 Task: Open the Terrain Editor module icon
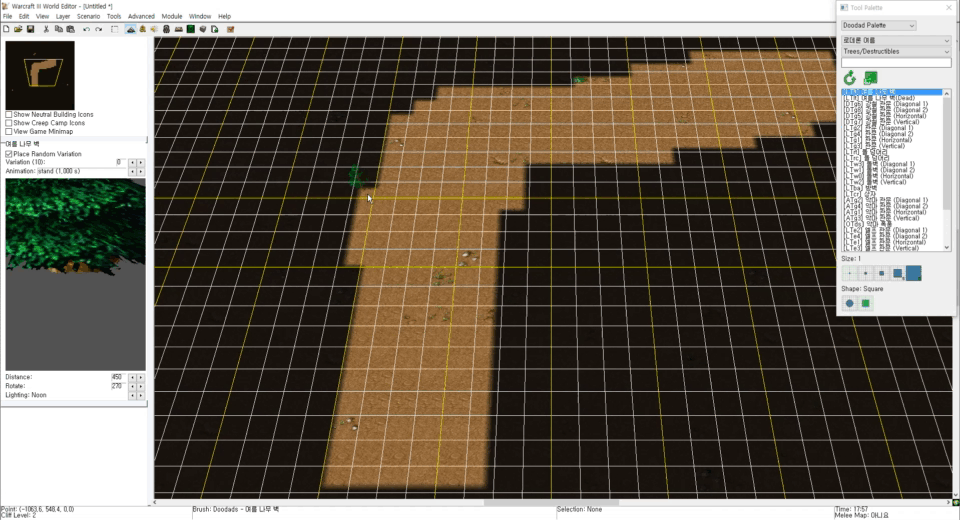click(x=130, y=29)
